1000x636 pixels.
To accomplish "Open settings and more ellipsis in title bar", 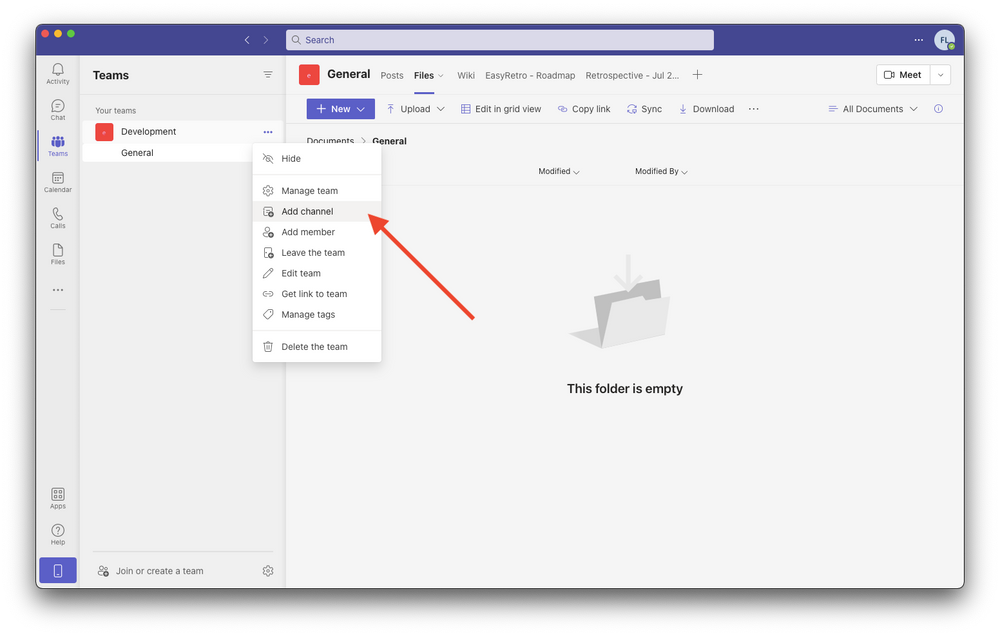I will (x=918, y=40).
